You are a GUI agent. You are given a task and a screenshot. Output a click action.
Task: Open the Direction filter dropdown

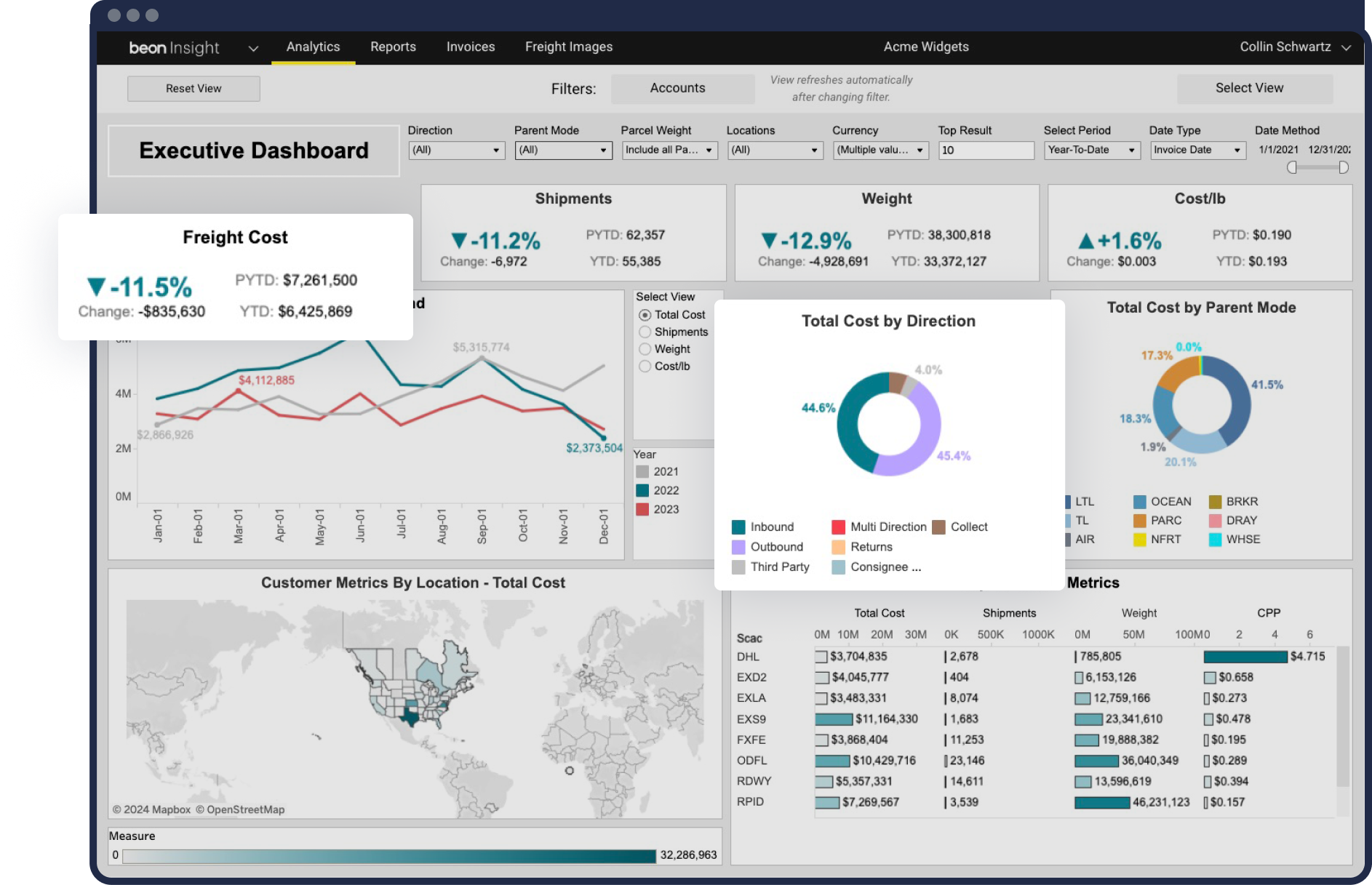(x=456, y=151)
